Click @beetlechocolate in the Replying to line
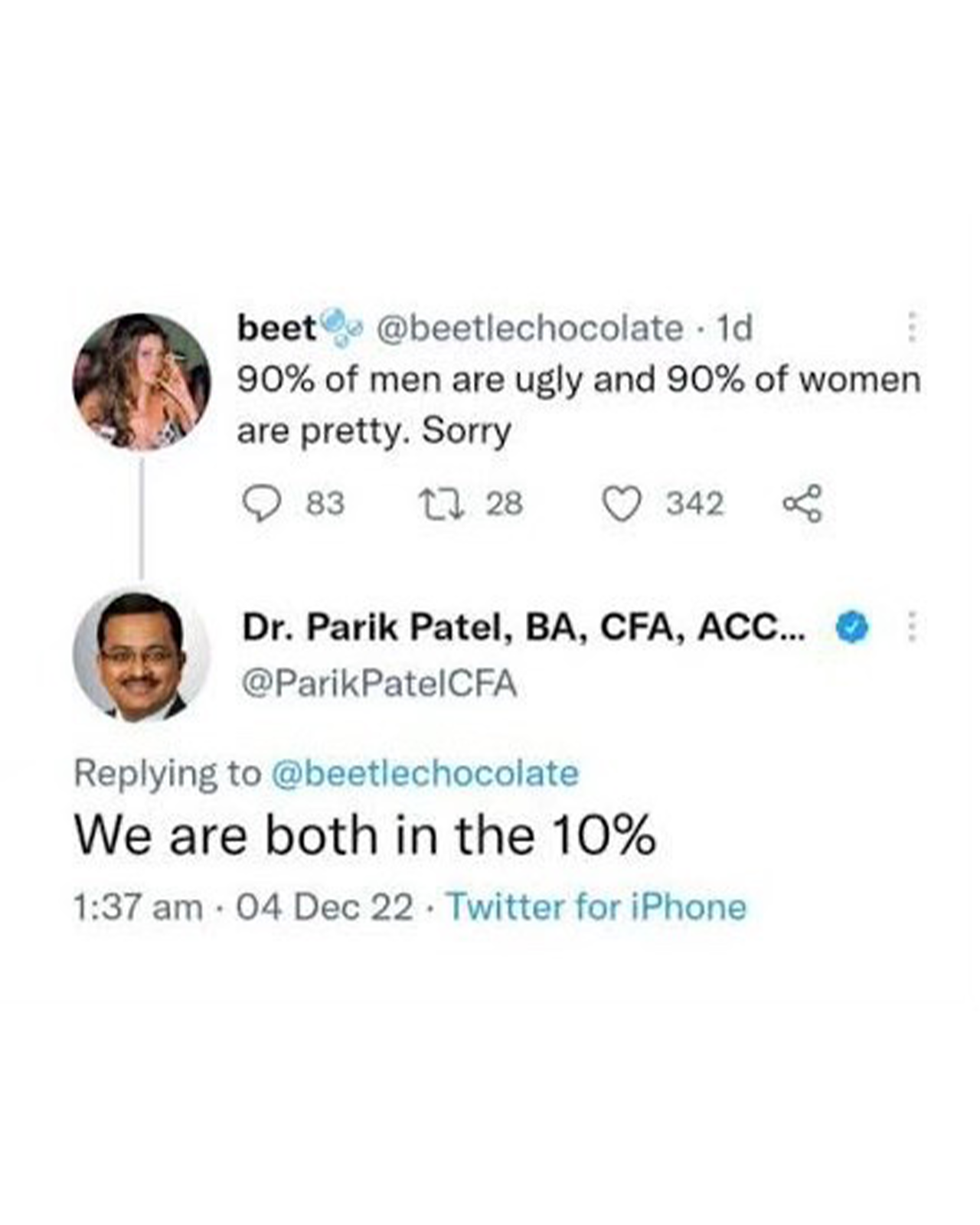The image size is (980, 1225). [425, 773]
